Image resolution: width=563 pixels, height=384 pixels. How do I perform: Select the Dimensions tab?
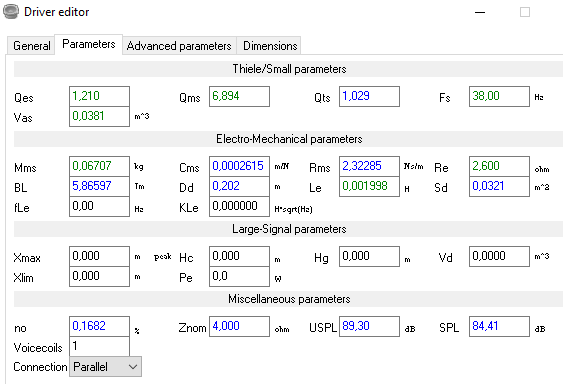[x=270, y=46]
